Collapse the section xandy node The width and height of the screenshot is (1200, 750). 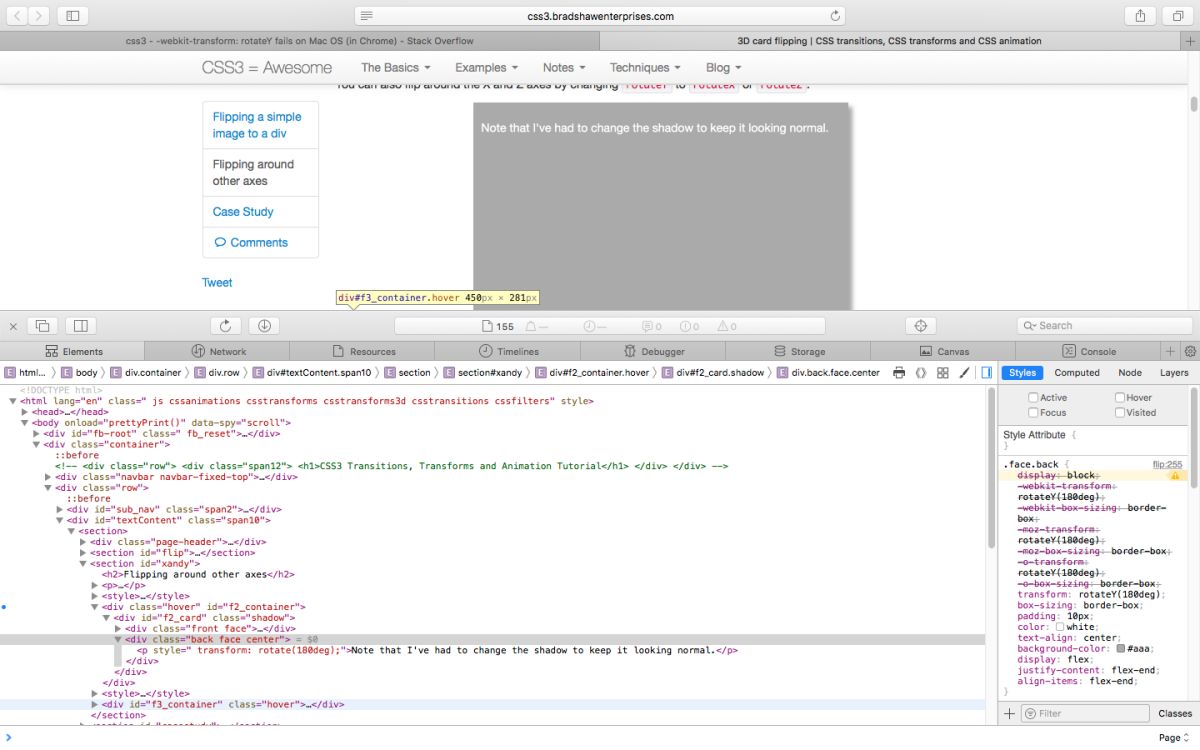point(84,563)
